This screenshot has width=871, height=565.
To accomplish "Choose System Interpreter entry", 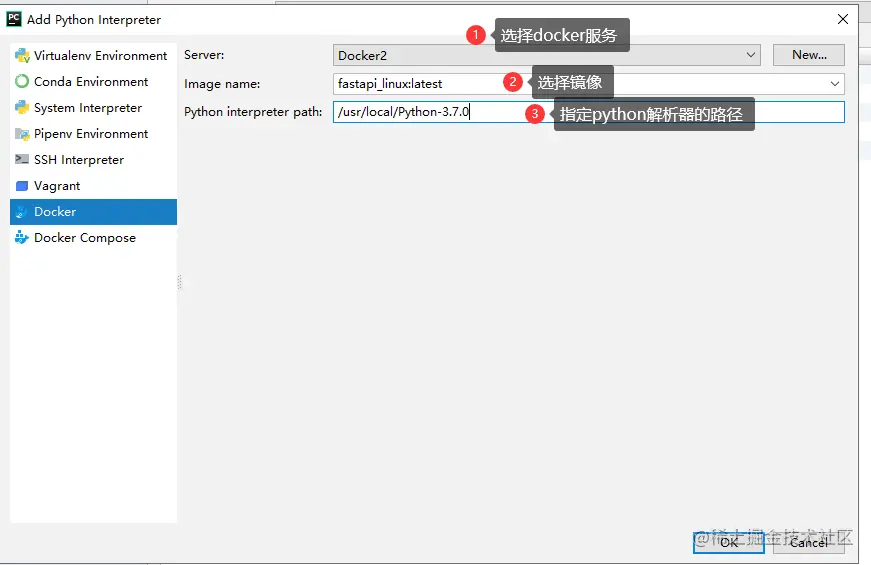I will tap(93, 108).
